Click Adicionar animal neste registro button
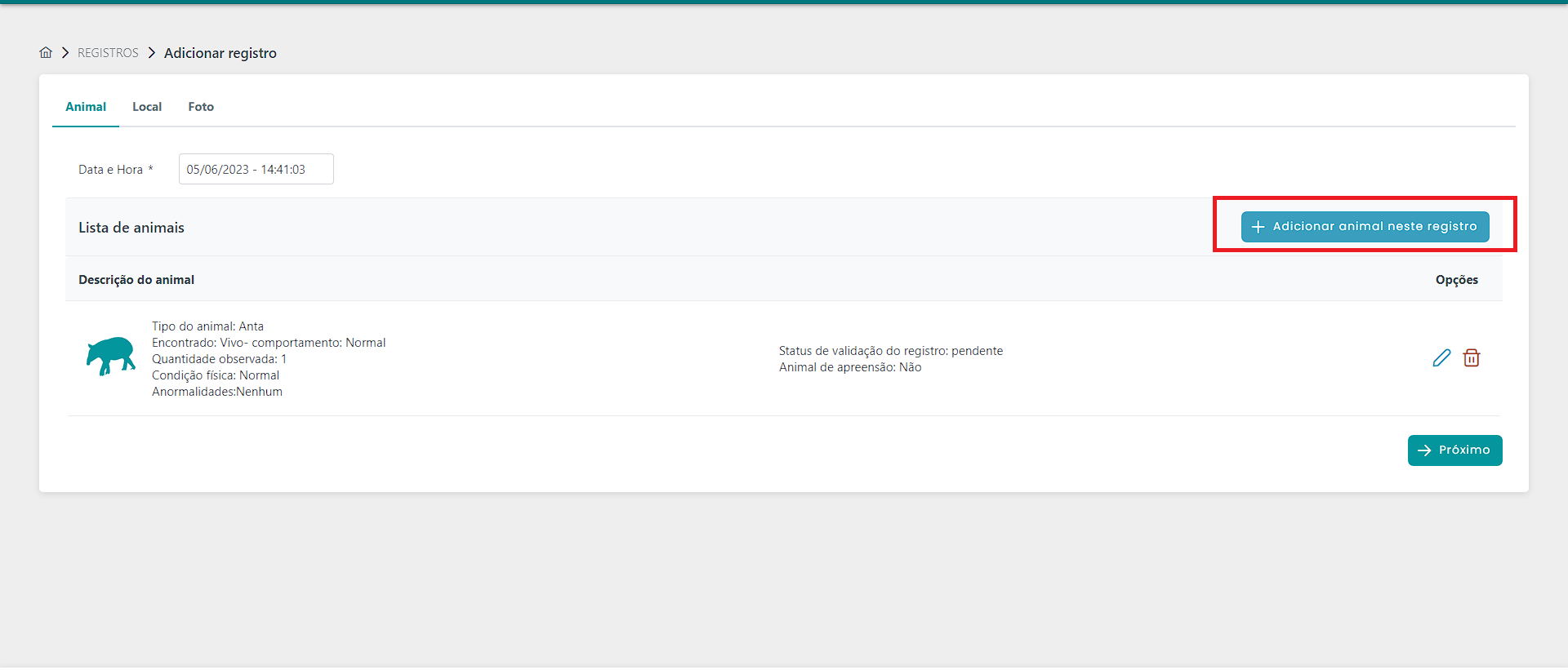The height and width of the screenshot is (670, 1568). click(x=1365, y=227)
